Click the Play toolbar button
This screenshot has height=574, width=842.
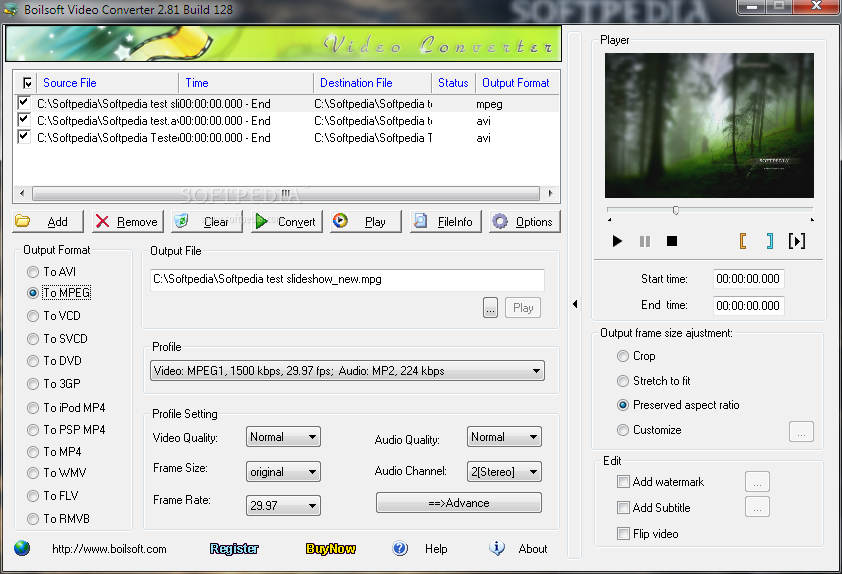click(366, 221)
